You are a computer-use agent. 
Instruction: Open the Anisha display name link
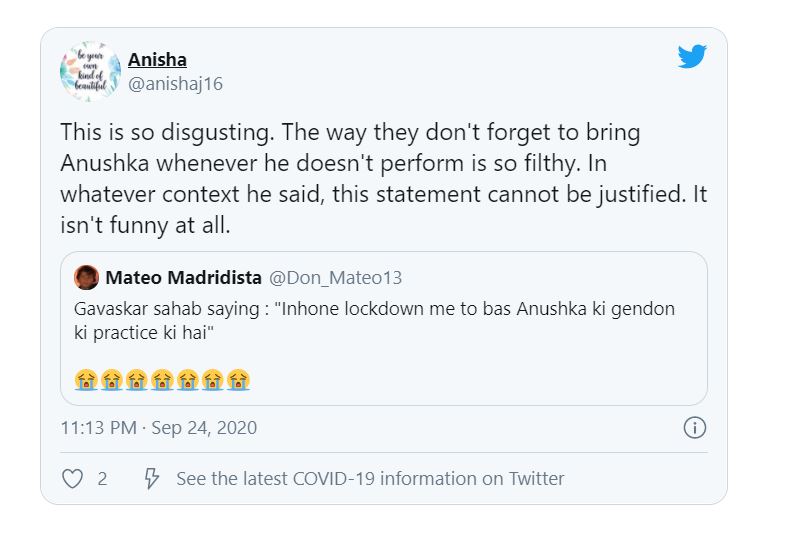[x=157, y=59]
